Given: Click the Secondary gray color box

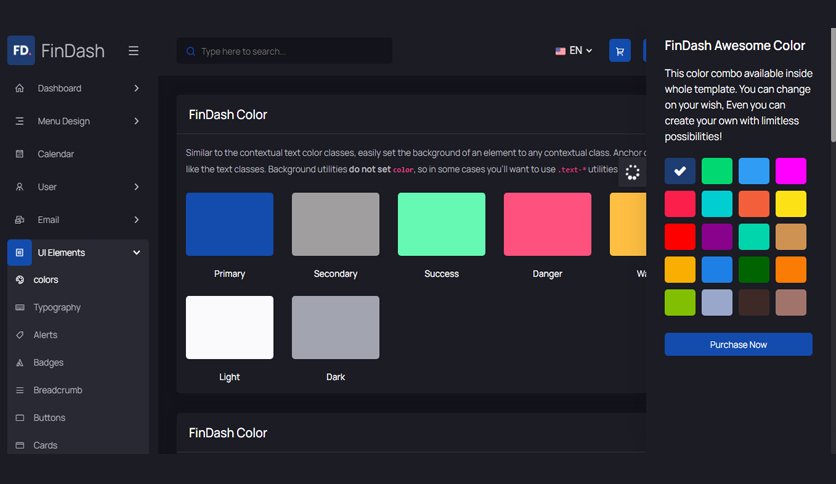Looking at the screenshot, I should (x=335, y=224).
